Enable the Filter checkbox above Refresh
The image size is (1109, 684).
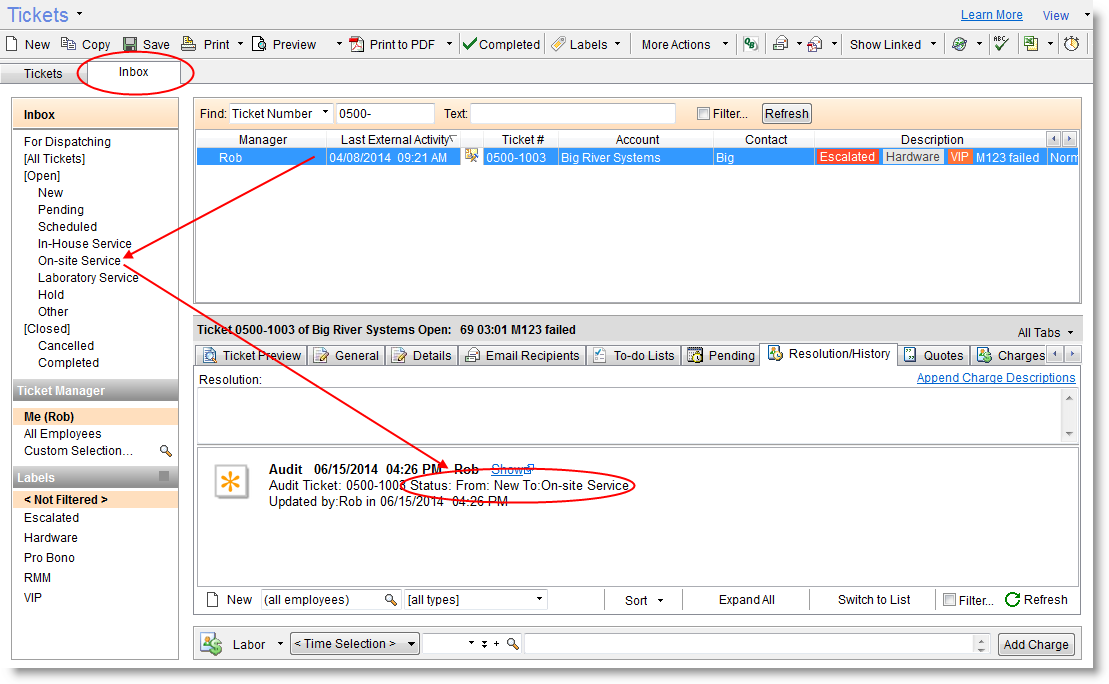coord(702,113)
